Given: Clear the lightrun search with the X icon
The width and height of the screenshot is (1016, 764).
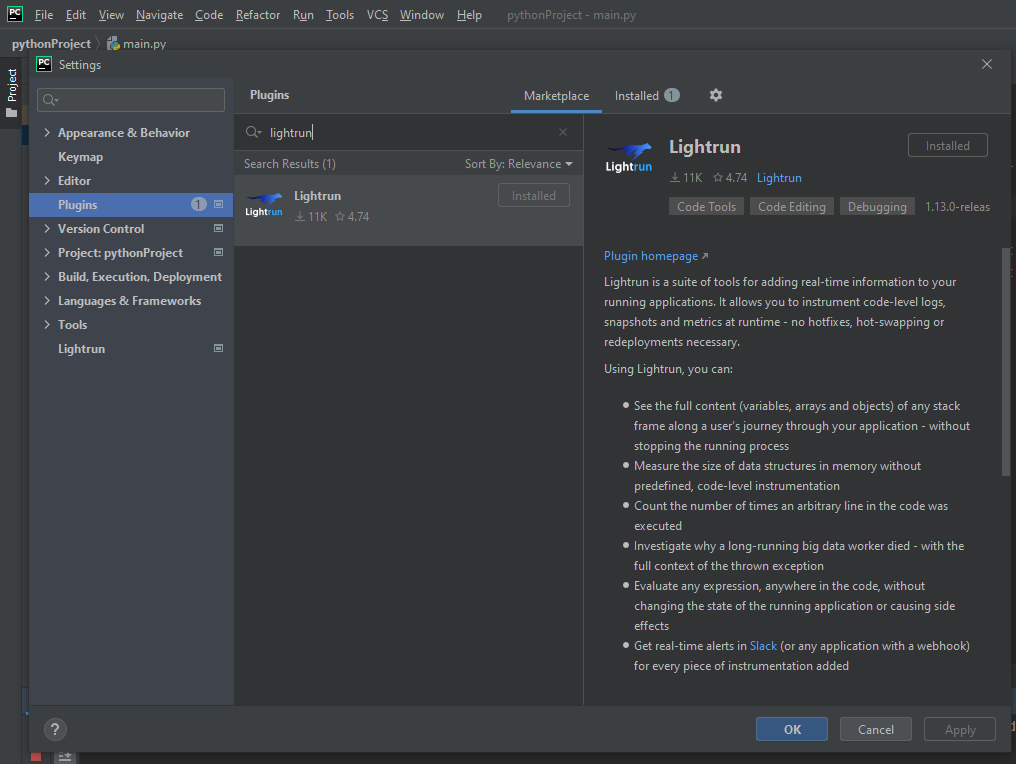Looking at the screenshot, I should (x=562, y=131).
